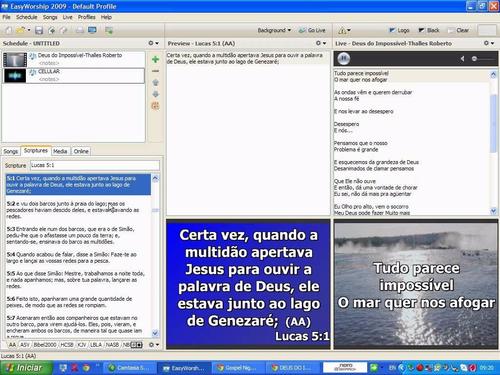Open the Live menu
Viewport: 500px width, 375px height.
68,17
